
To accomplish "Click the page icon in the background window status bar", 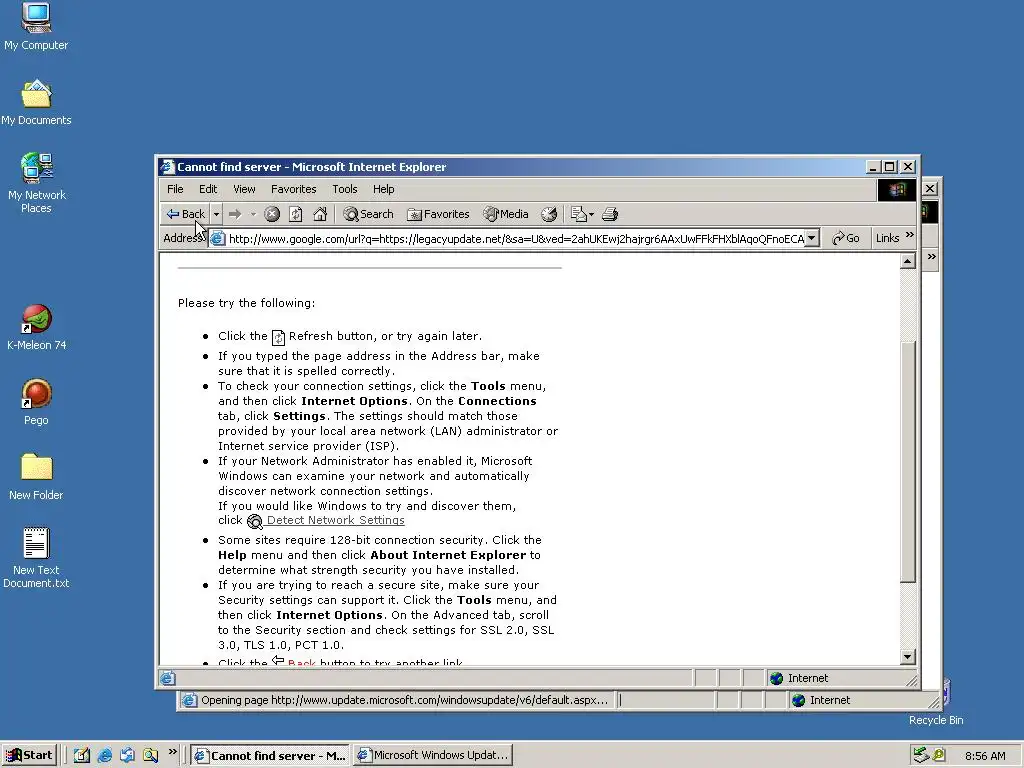I will click(x=189, y=700).
